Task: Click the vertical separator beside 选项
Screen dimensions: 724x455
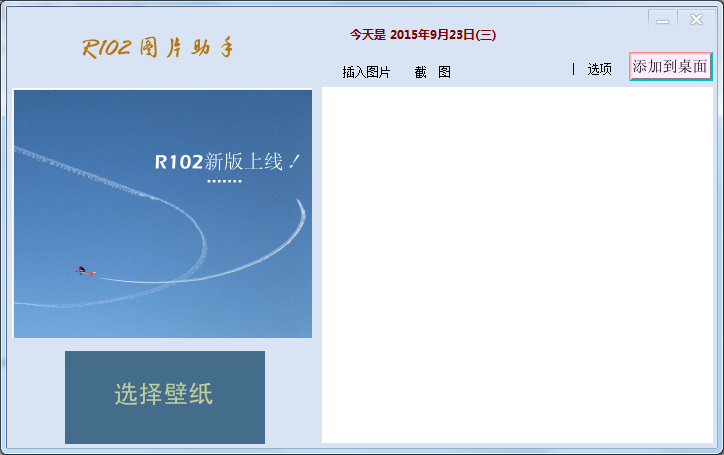Action: (573, 69)
